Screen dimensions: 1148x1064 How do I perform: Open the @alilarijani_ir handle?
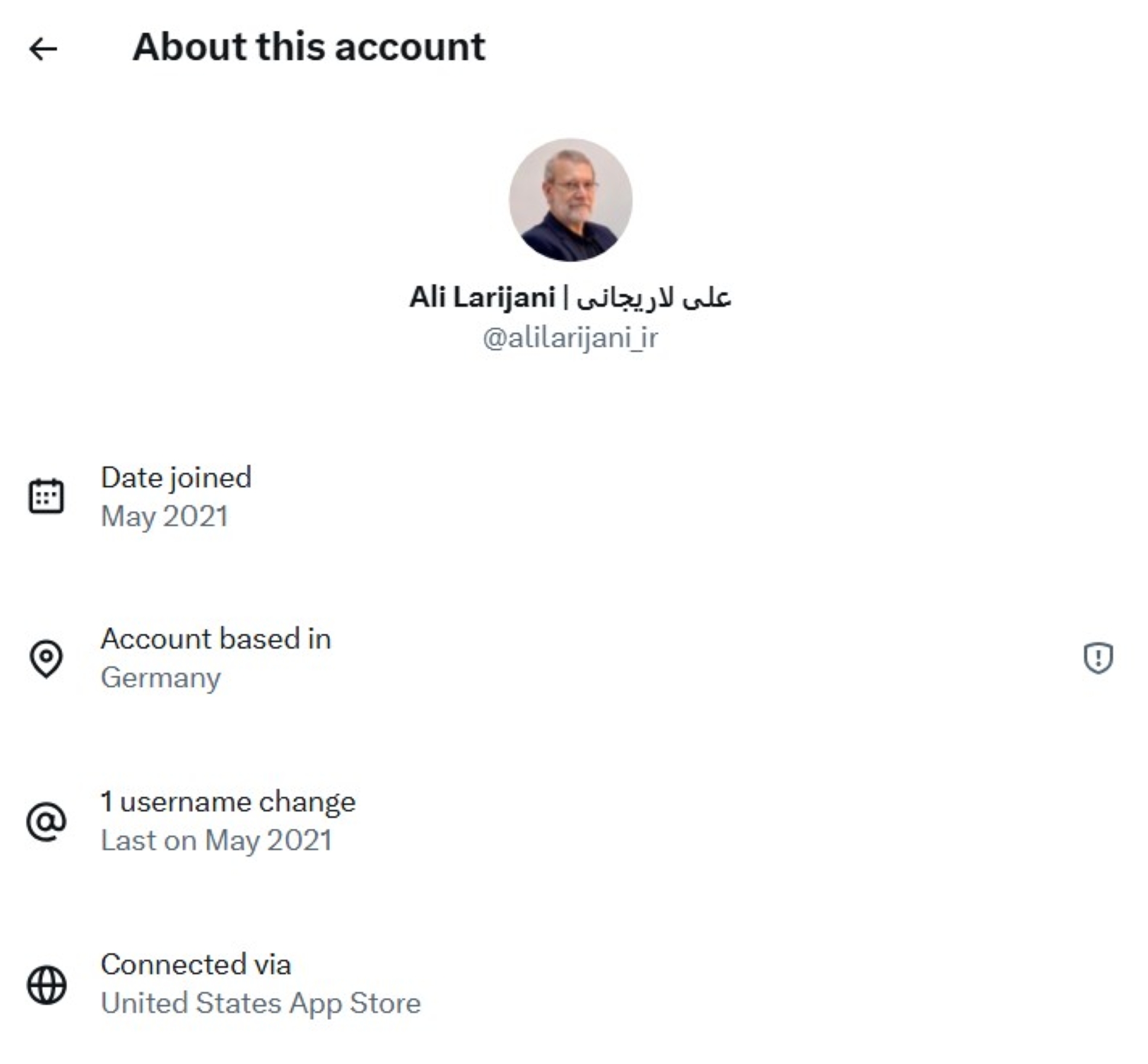click(x=570, y=337)
